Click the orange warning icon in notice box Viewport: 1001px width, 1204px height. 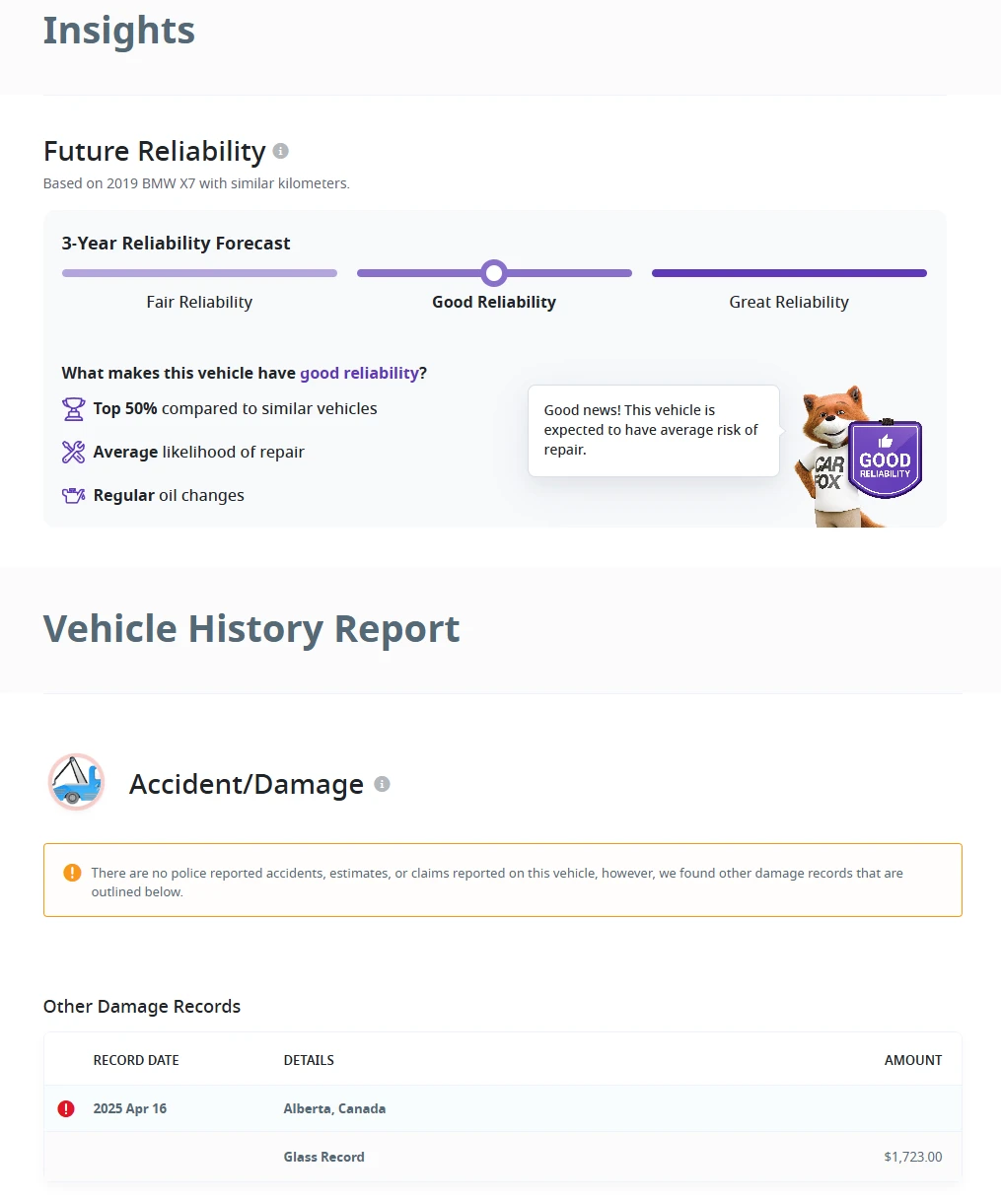click(72, 873)
